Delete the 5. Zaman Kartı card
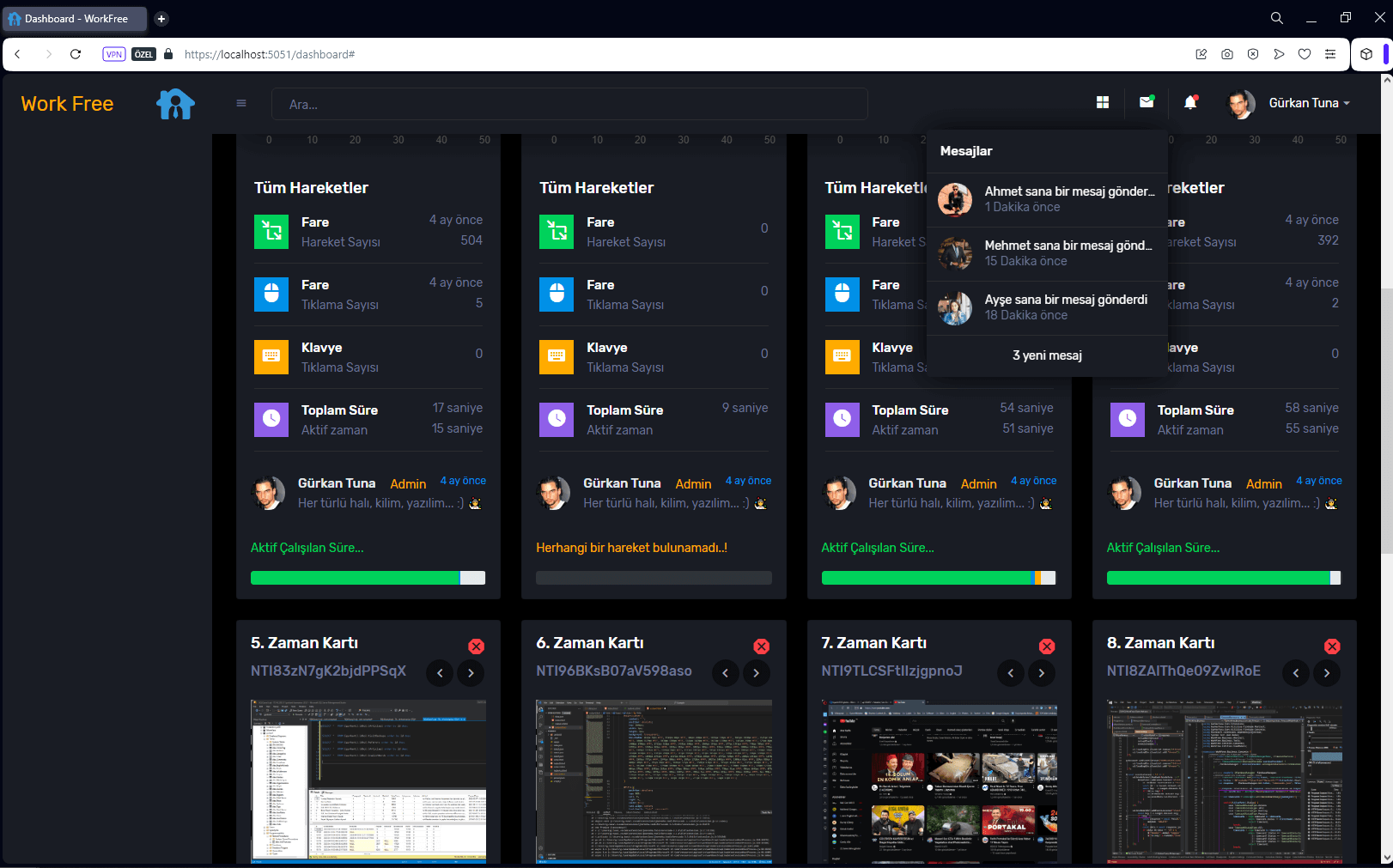 [x=476, y=646]
